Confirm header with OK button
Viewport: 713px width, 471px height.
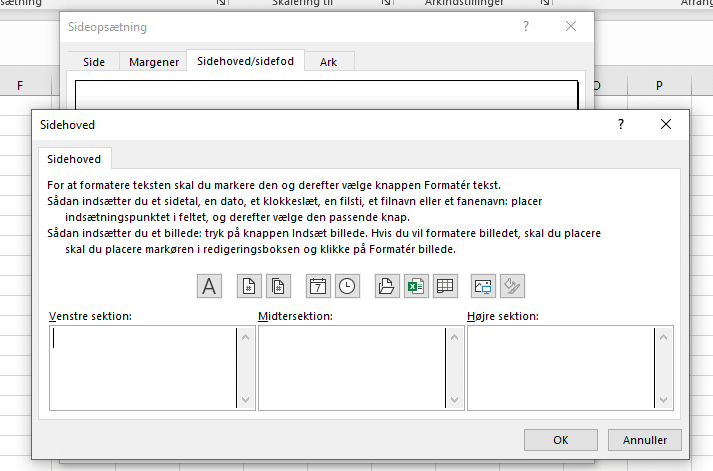point(561,439)
